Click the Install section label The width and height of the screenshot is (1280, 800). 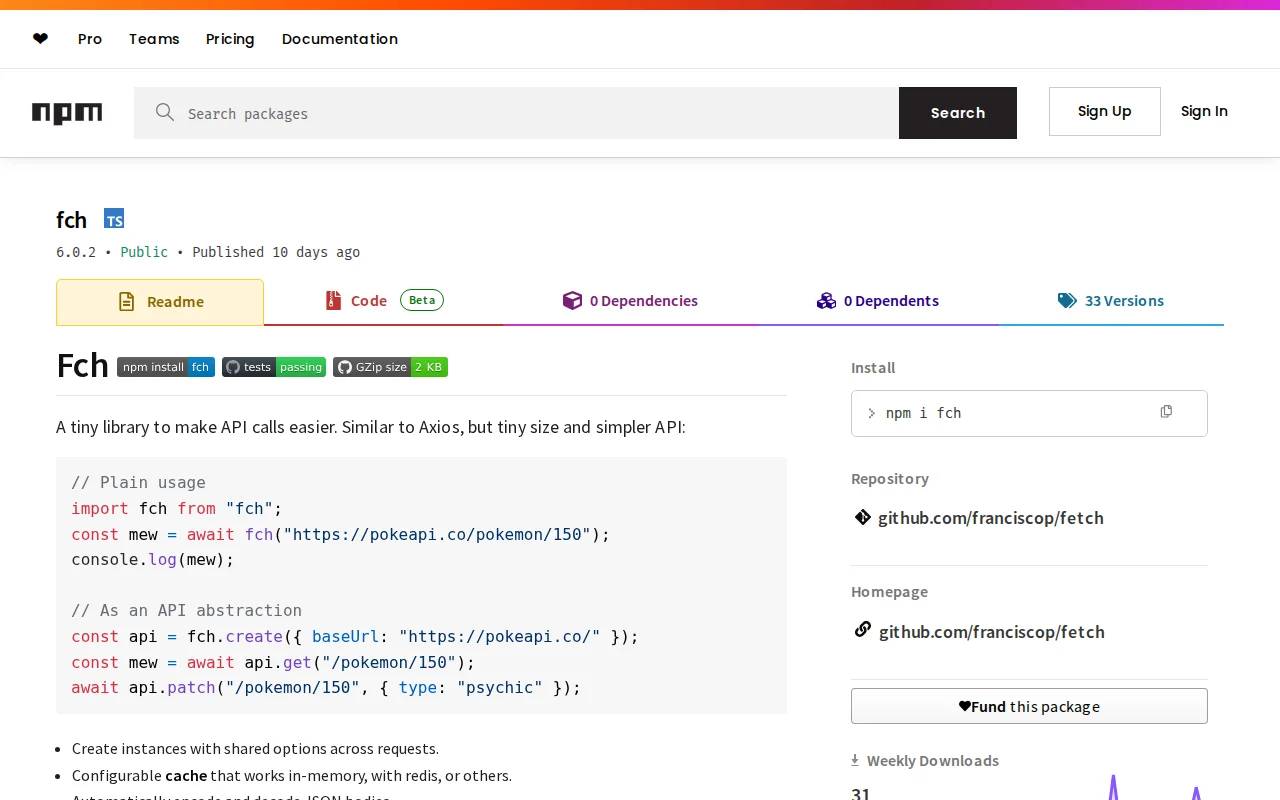pos(873,368)
